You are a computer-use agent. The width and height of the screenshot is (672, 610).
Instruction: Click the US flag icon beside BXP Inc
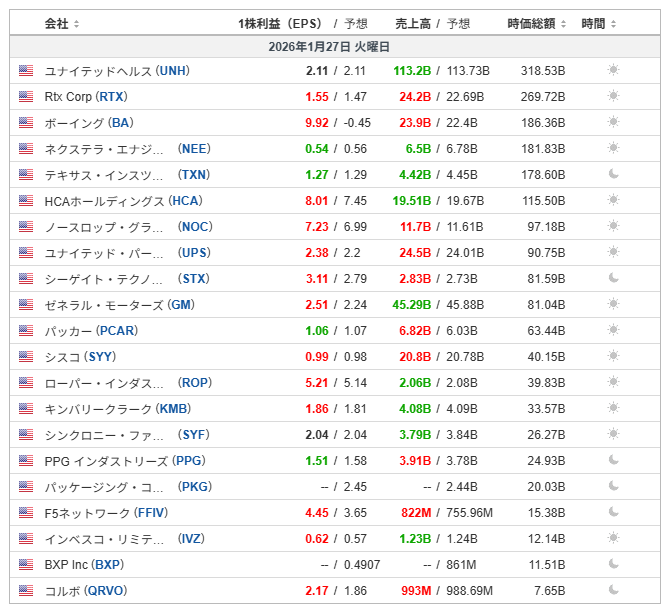click(26, 565)
